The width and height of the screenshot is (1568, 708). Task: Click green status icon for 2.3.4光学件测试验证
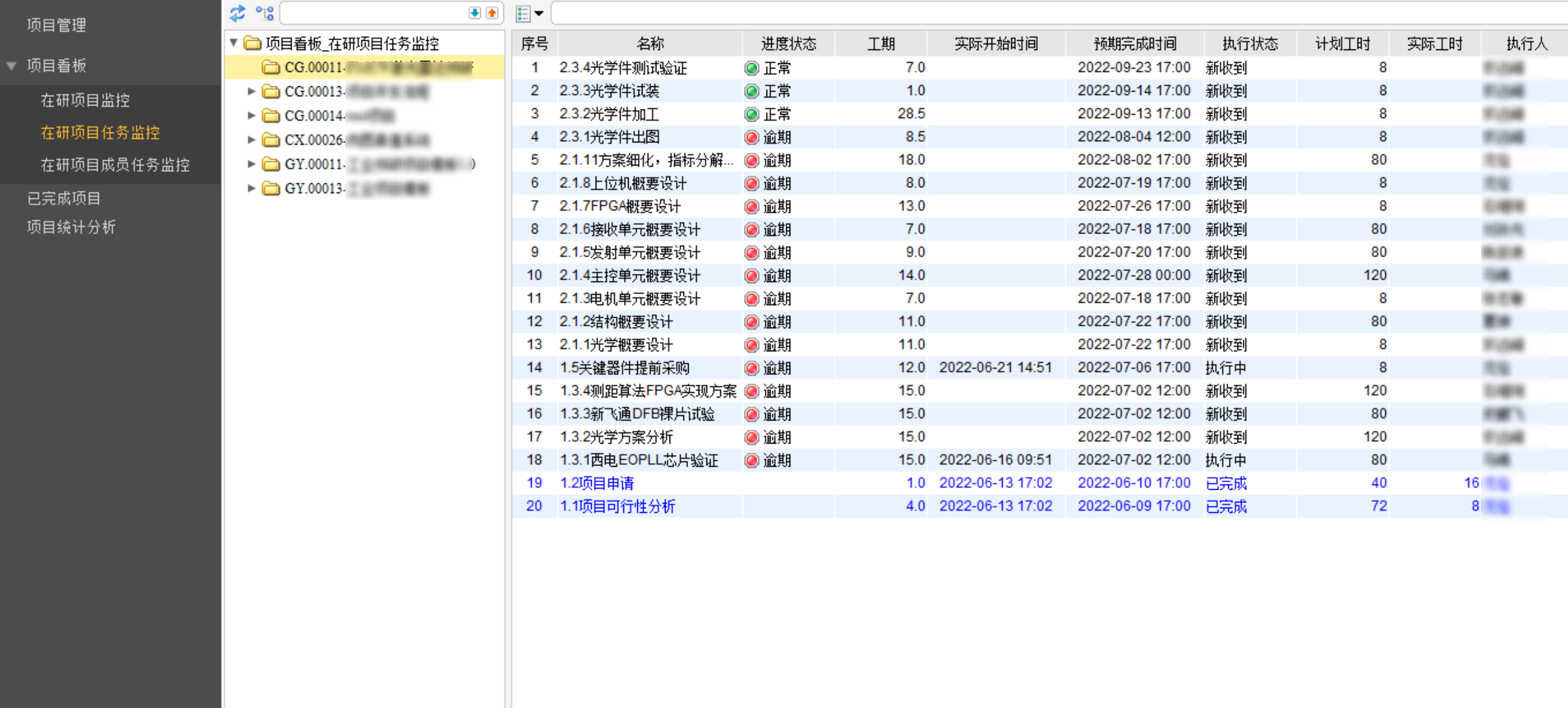(751, 68)
